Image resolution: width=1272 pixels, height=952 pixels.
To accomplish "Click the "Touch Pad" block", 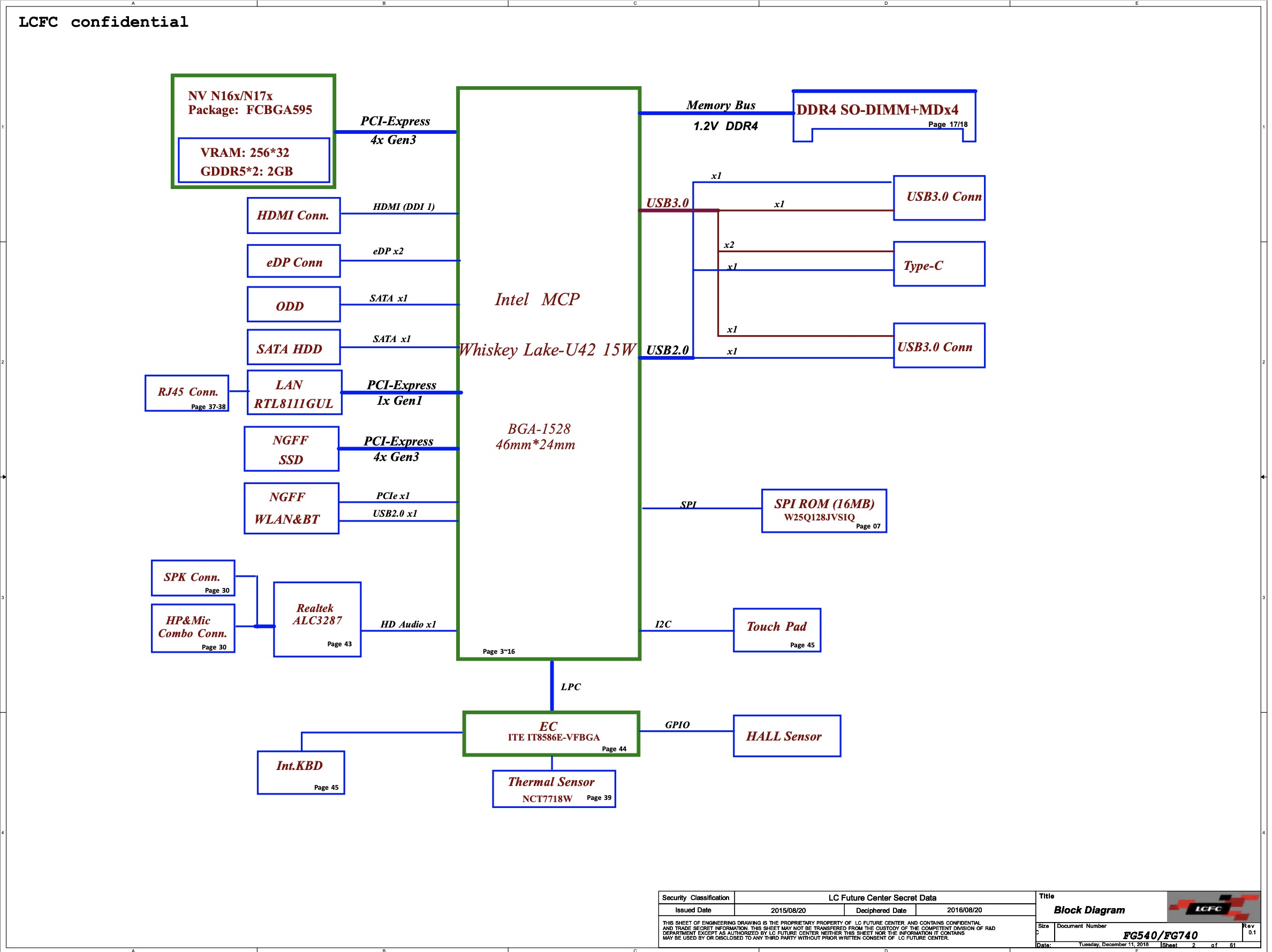I will pyautogui.click(x=777, y=630).
